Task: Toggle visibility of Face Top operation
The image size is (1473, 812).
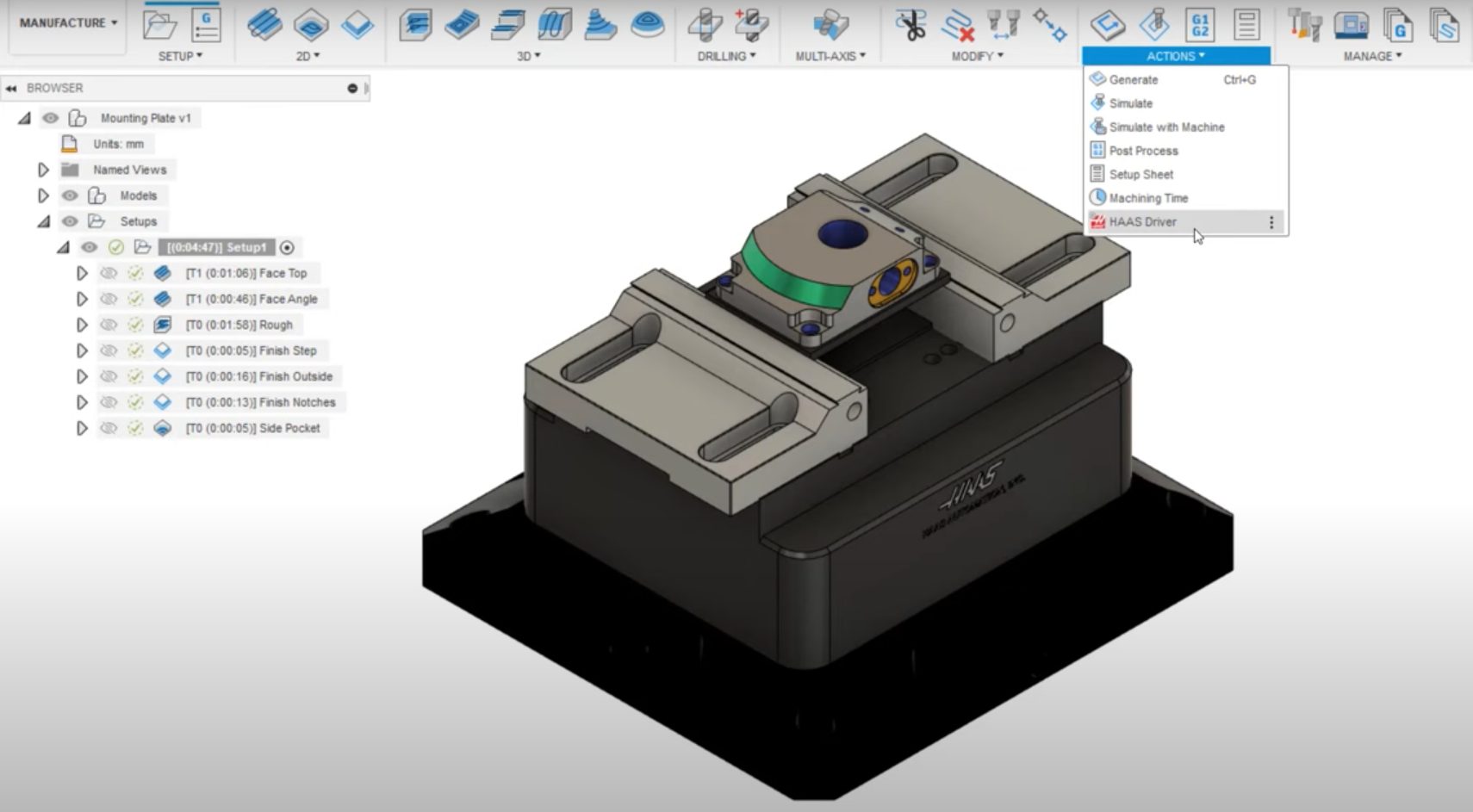Action: (x=109, y=273)
